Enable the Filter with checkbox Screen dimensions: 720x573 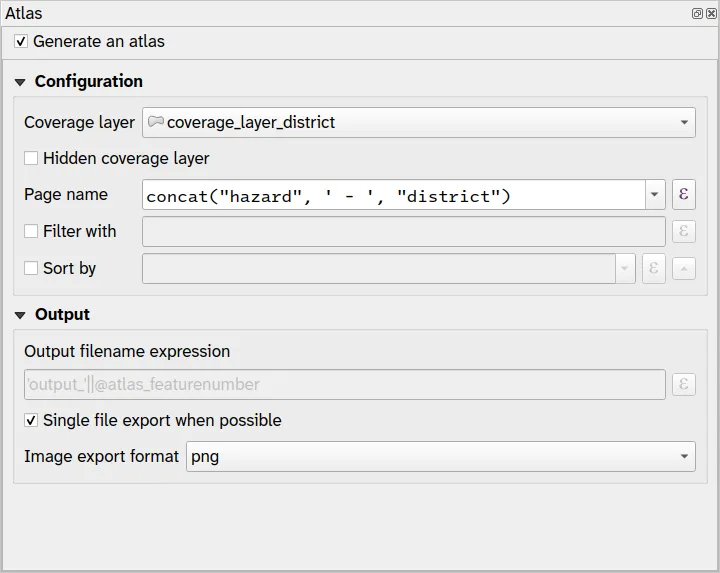[x=31, y=231]
